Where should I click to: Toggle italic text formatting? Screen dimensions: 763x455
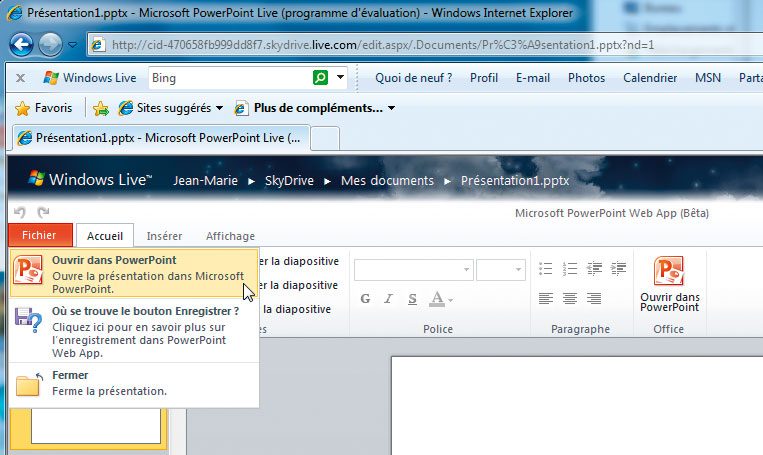click(388, 299)
